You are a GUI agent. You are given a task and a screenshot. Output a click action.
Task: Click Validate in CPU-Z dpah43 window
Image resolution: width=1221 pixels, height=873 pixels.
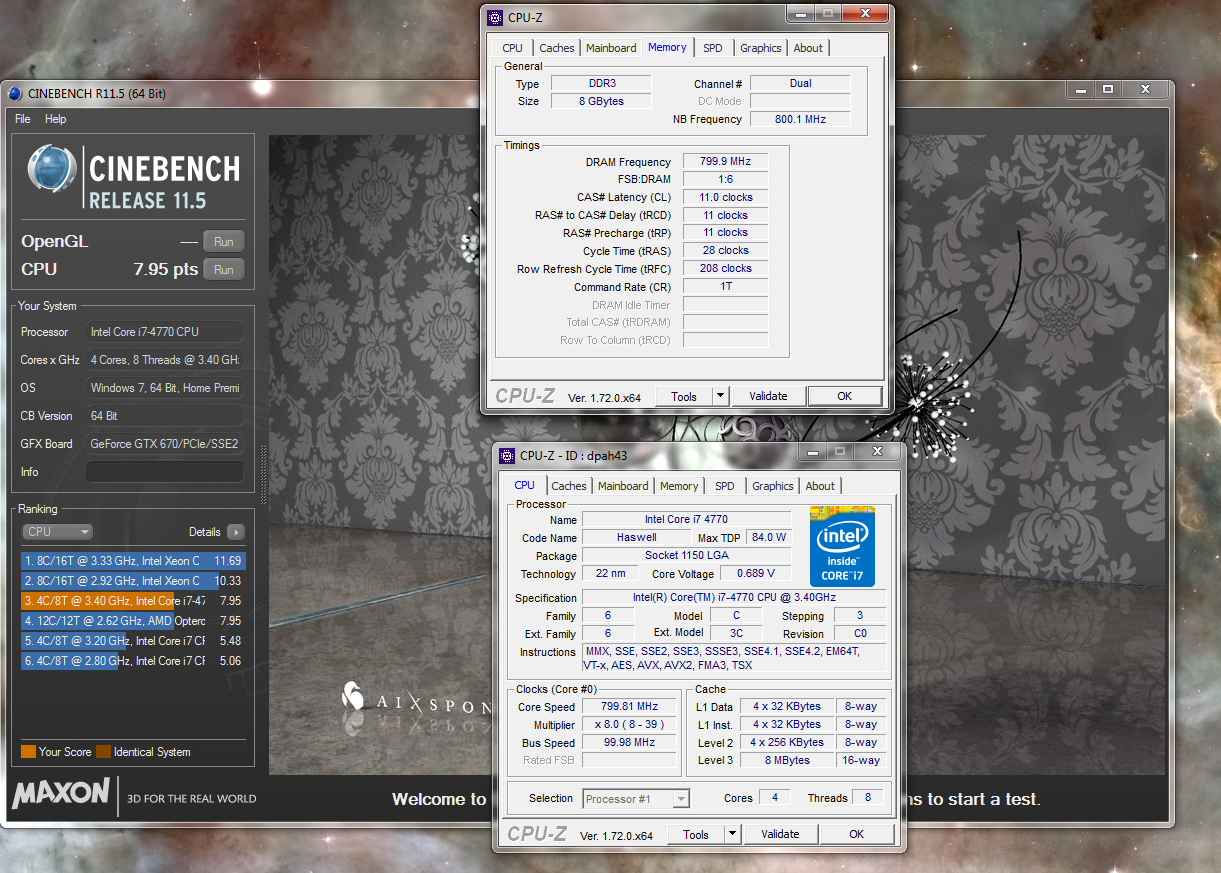pyautogui.click(x=780, y=834)
